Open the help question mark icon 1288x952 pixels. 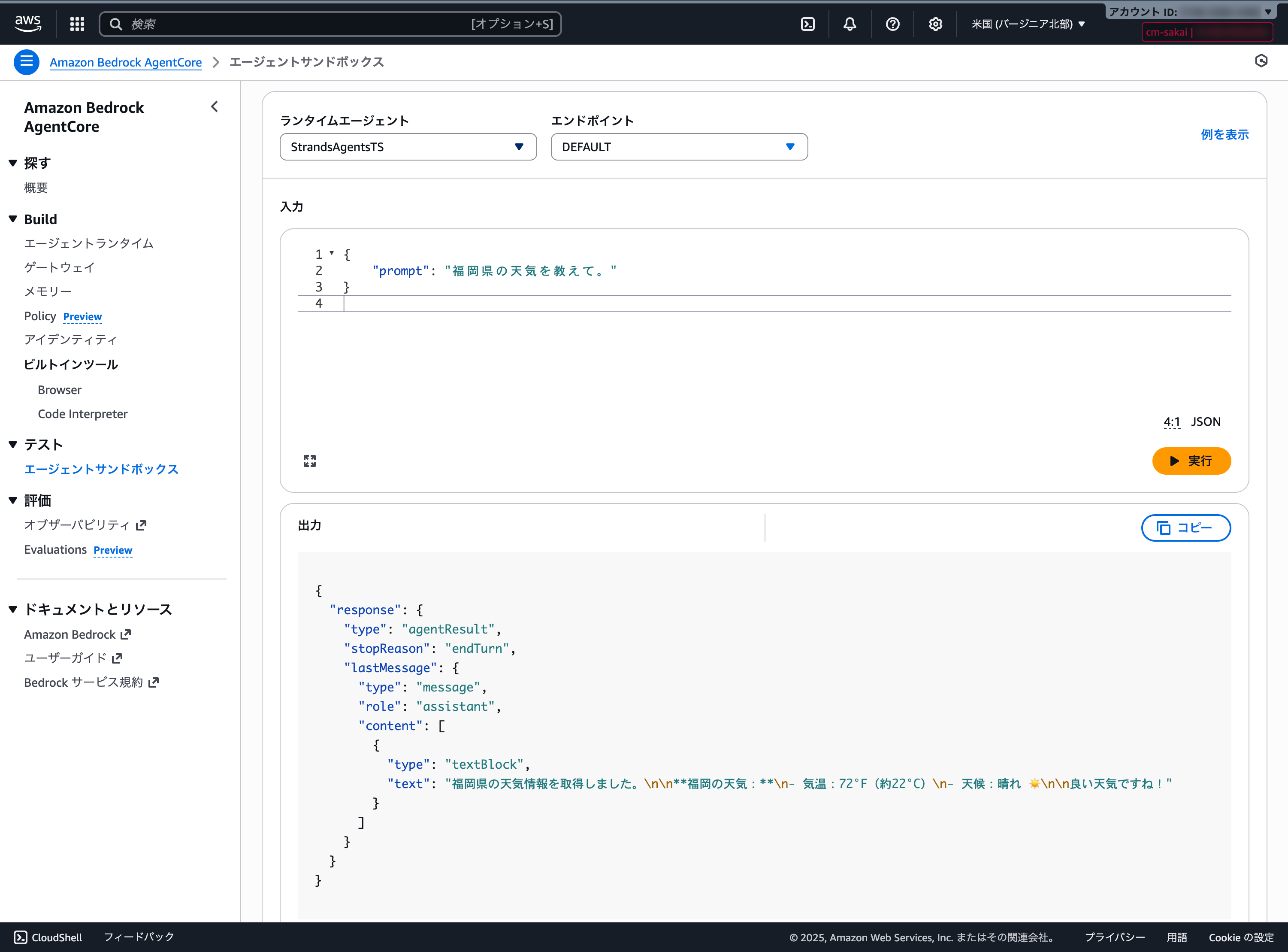tap(892, 24)
